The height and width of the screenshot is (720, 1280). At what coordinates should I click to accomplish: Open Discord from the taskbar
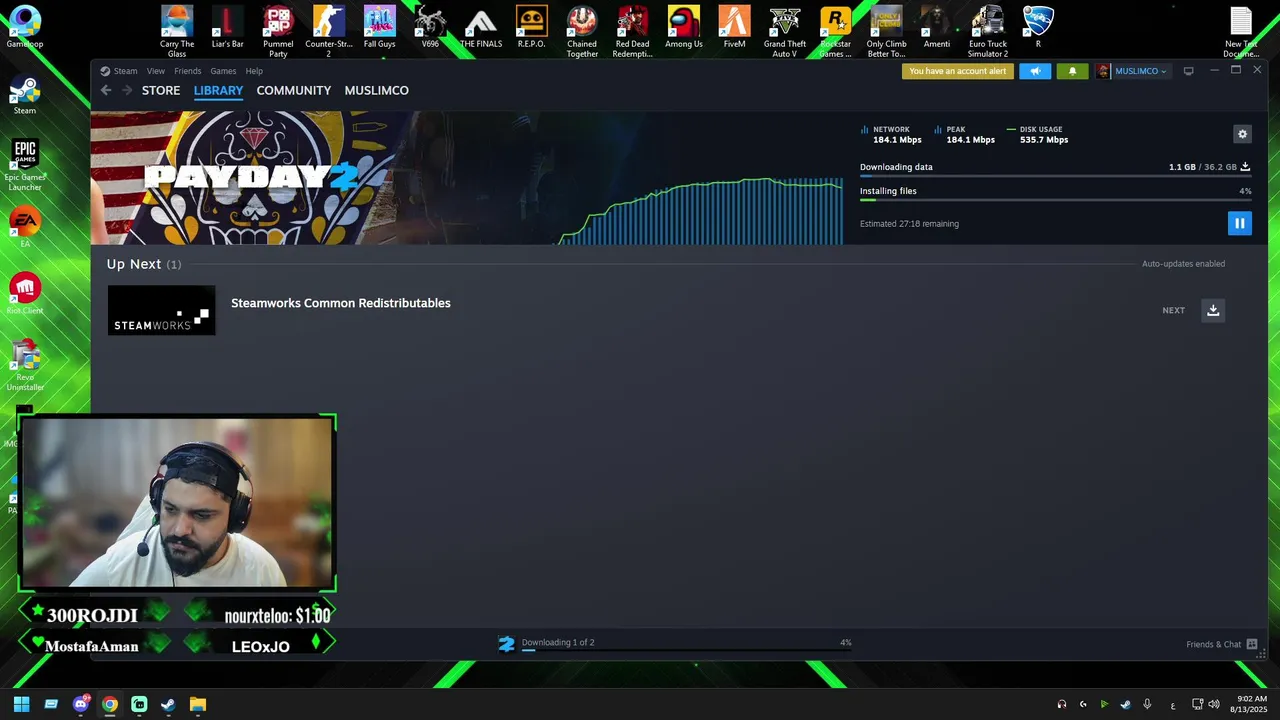point(81,704)
